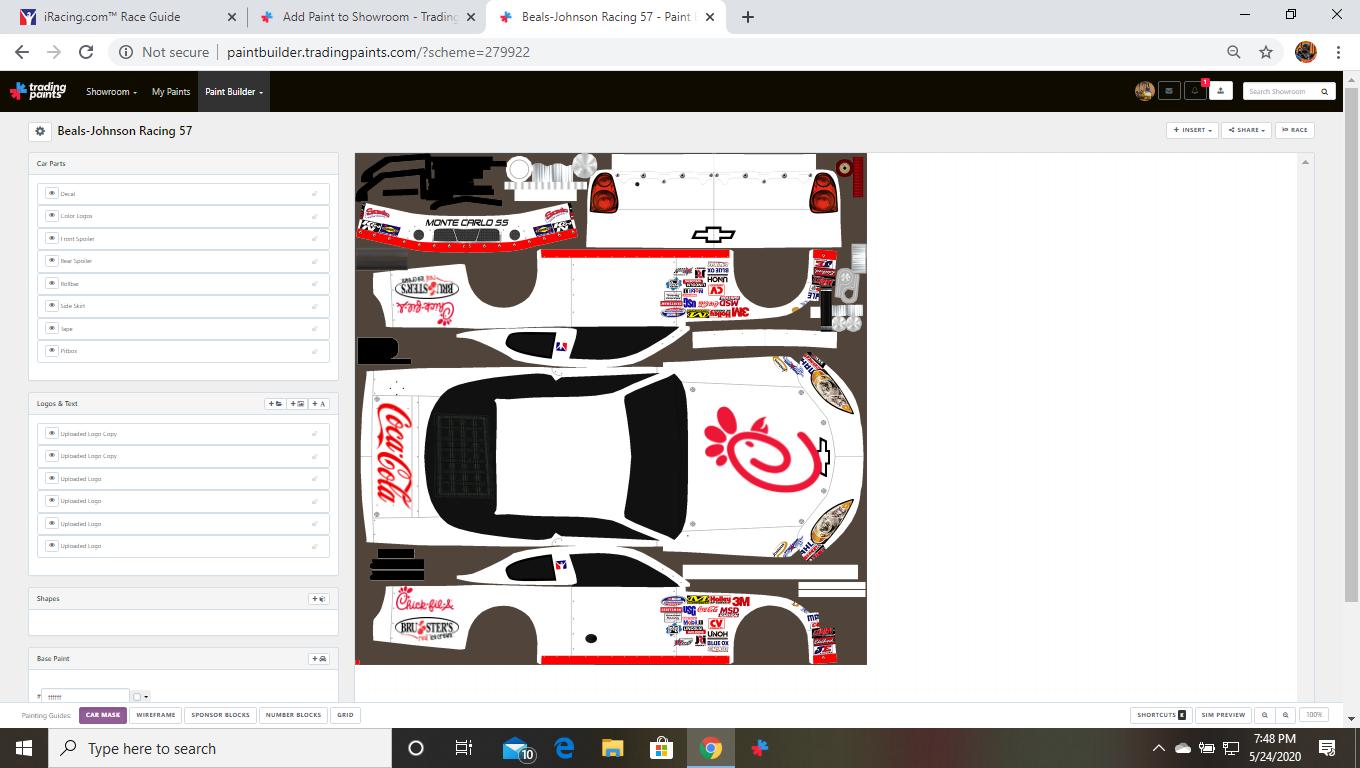Viewport: 1360px width, 768px height.
Task: Switch to Add Paint to Showroom tab
Action: tap(370, 17)
